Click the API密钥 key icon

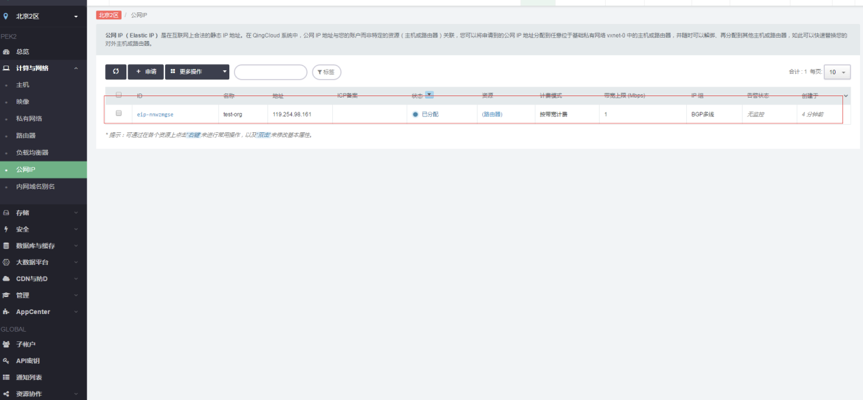[7, 360]
